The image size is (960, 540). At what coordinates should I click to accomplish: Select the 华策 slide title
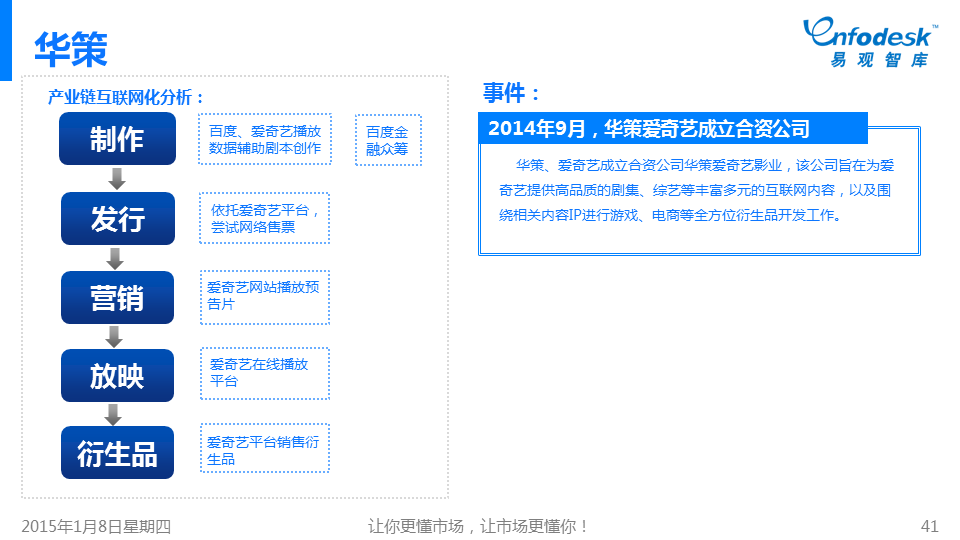coord(71,48)
